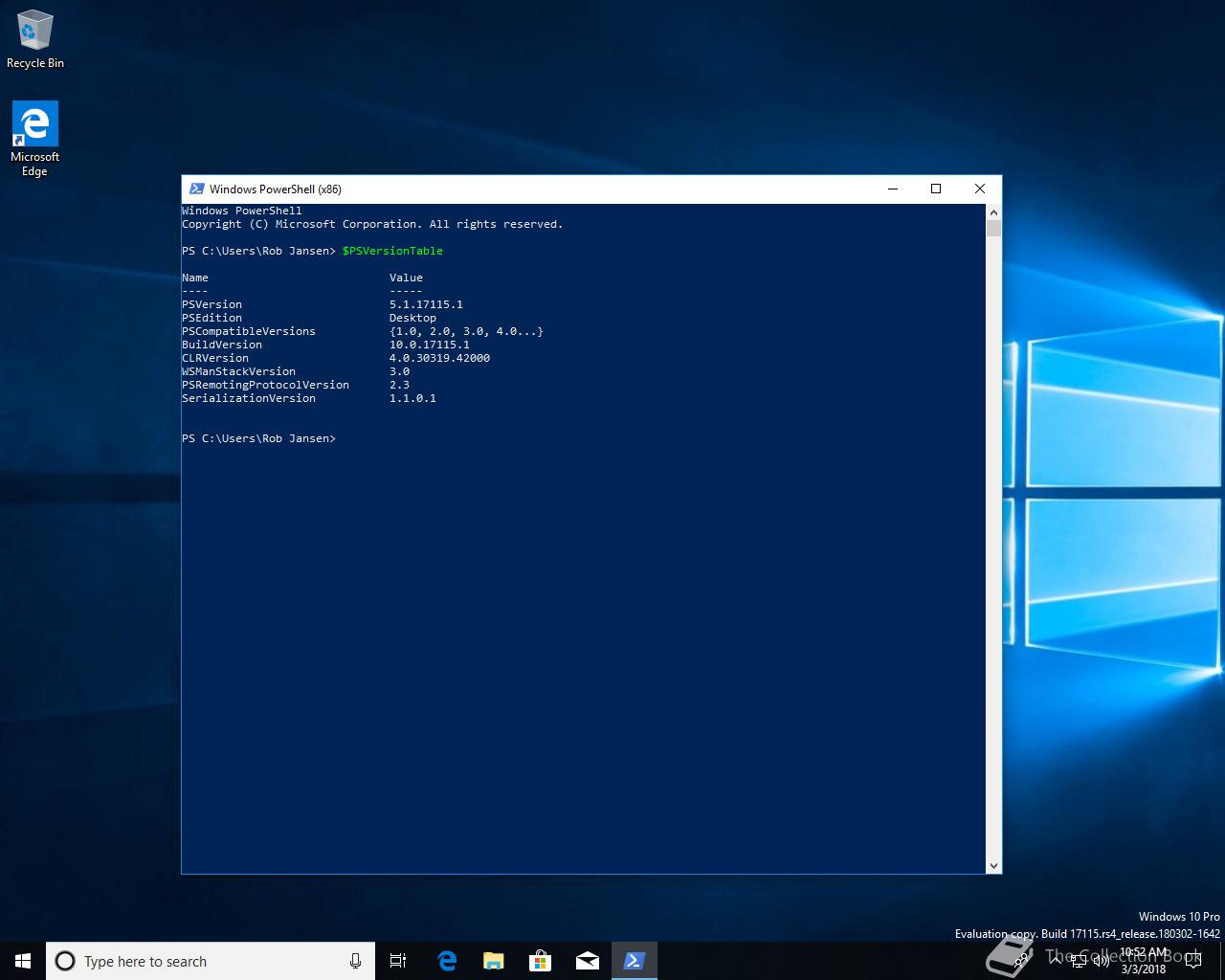This screenshot has height=980, width=1225.
Task: Open the clock showing 3/3/2018
Action: coord(1144,961)
